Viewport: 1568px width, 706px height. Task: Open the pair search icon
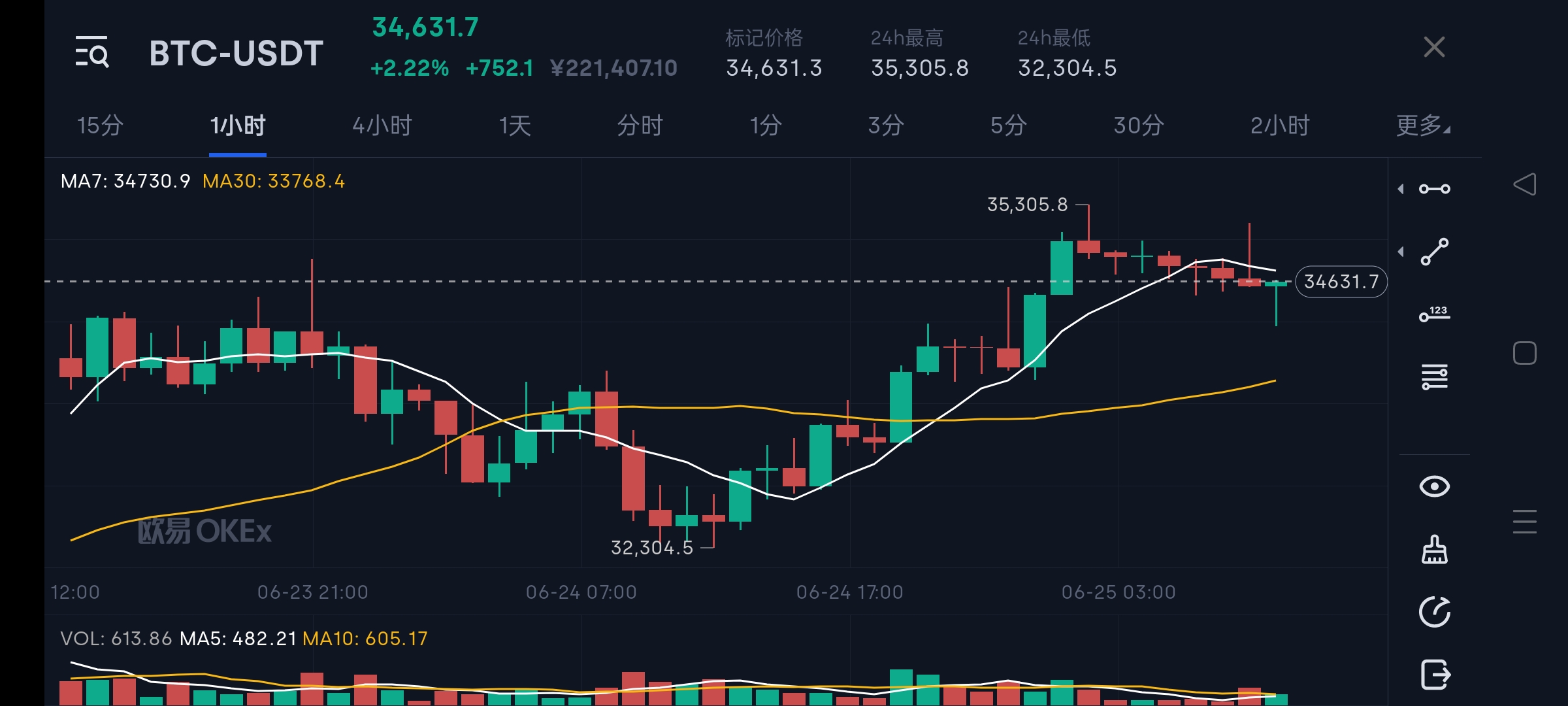click(93, 54)
